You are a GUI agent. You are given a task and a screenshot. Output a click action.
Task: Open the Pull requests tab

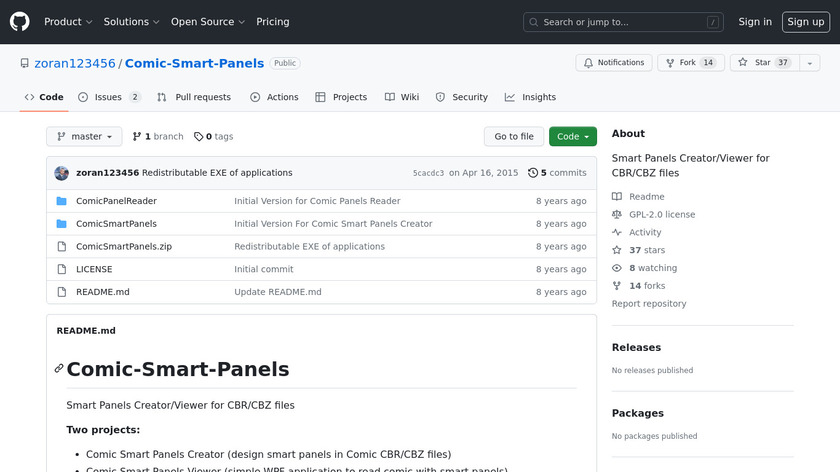pos(194,97)
